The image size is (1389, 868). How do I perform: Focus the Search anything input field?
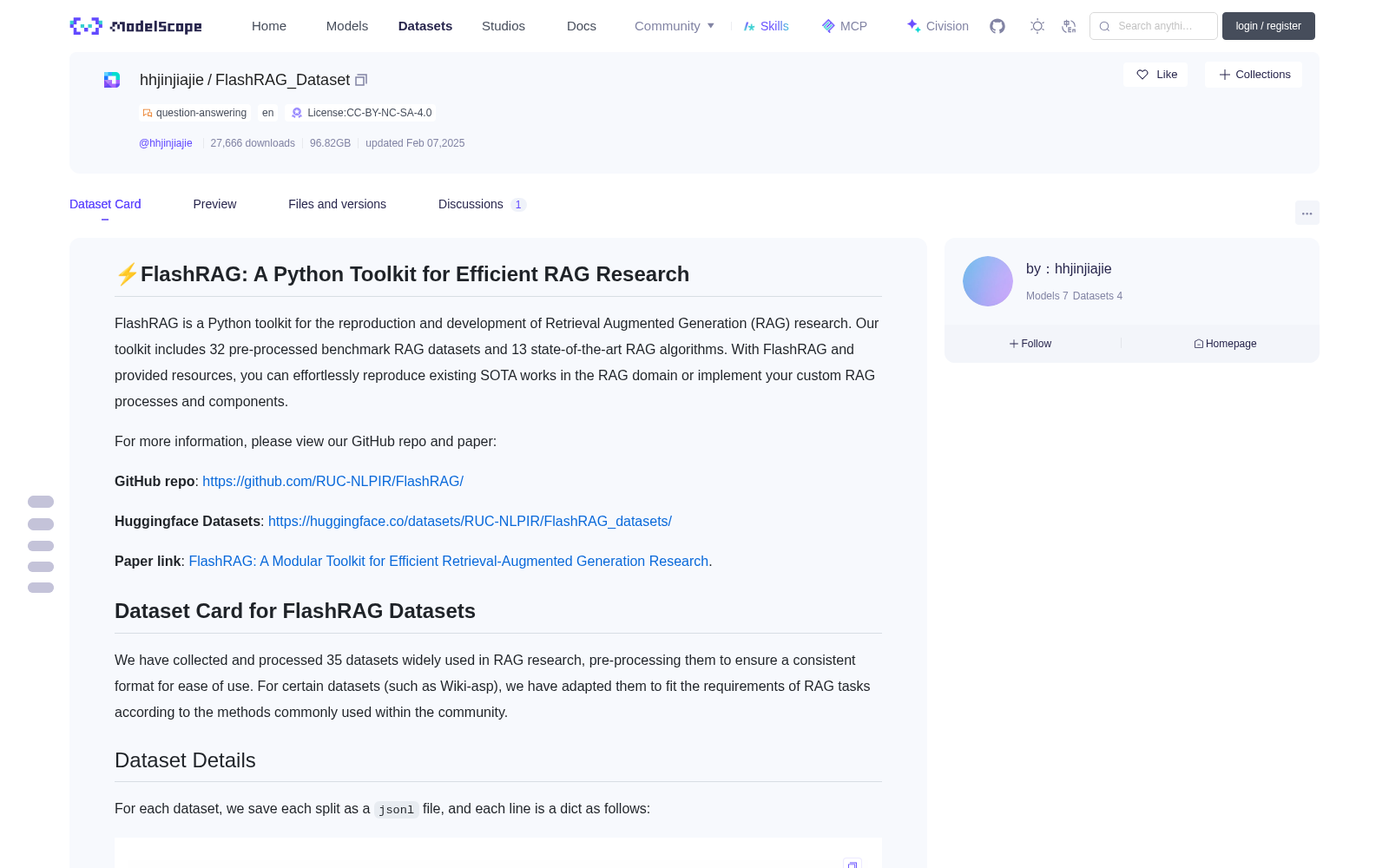coord(1154,26)
